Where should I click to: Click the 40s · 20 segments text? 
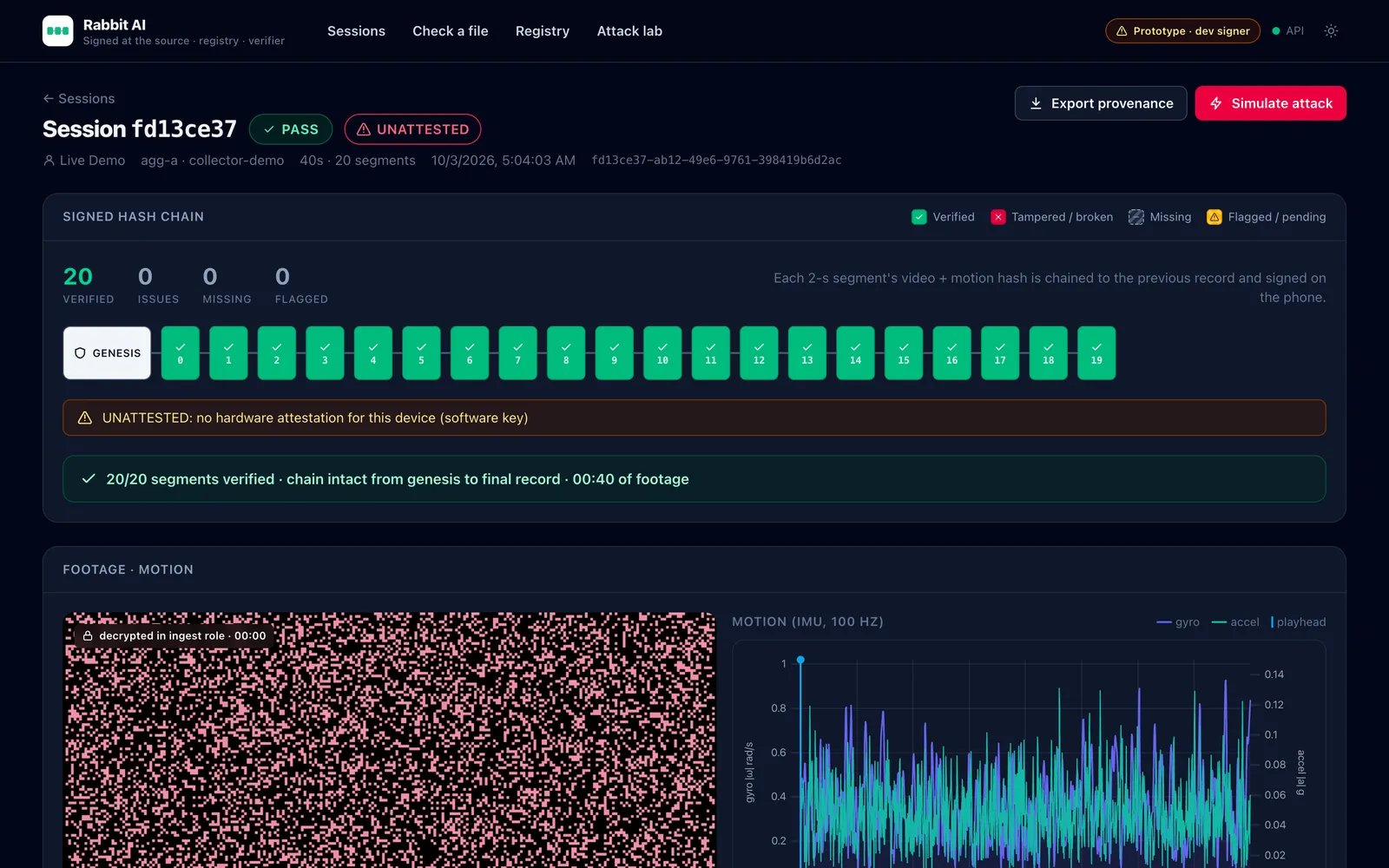pyautogui.click(x=358, y=161)
